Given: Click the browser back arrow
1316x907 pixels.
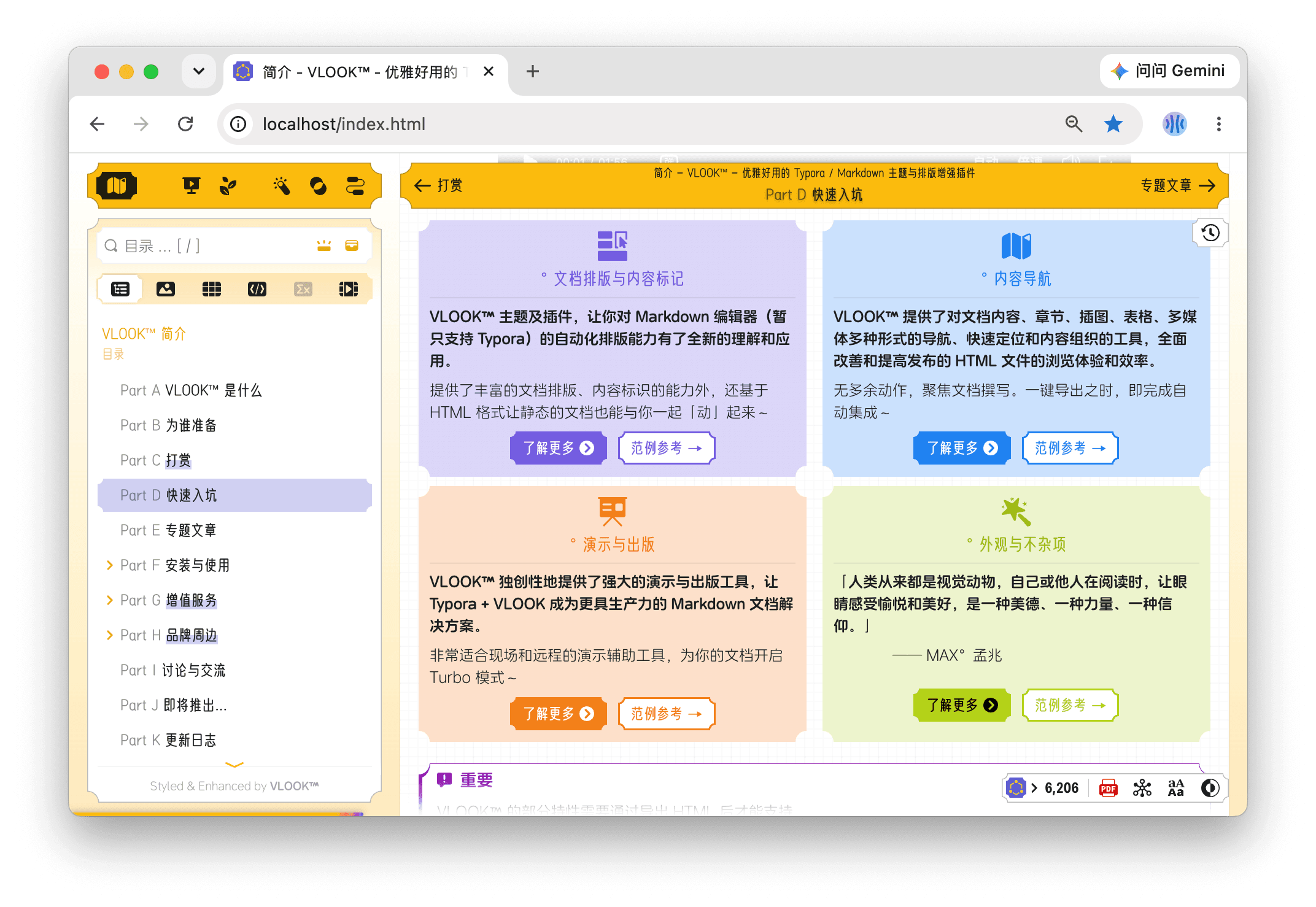Looking at the screenshot, I should point(98,124).
